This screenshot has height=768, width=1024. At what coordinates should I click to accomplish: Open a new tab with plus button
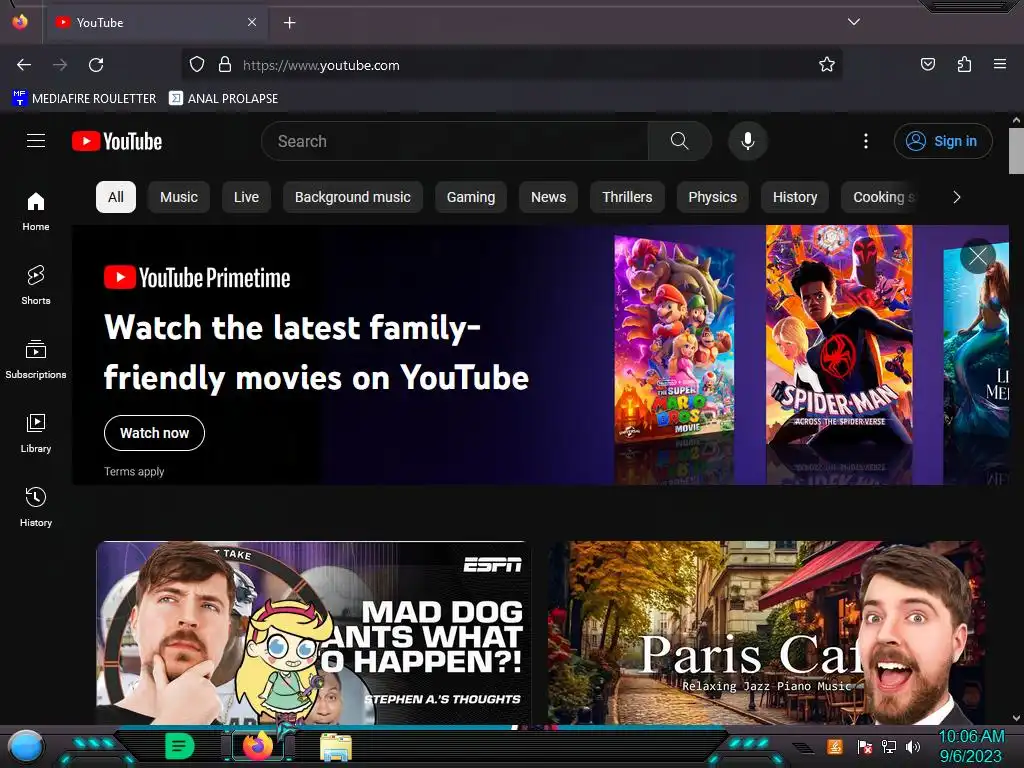click(289, 23)
